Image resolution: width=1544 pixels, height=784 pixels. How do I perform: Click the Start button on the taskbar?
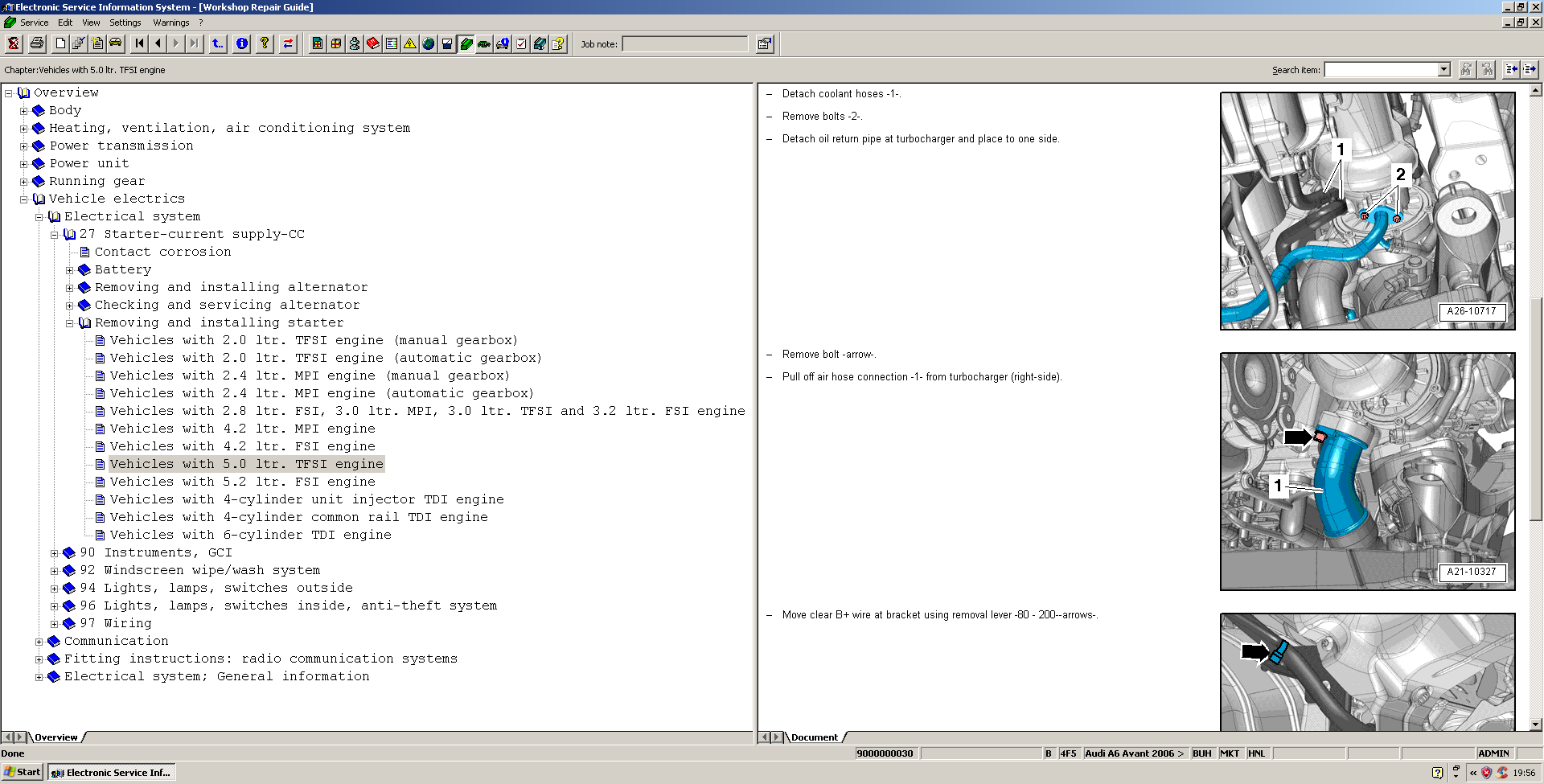click(x=23, y=772)
